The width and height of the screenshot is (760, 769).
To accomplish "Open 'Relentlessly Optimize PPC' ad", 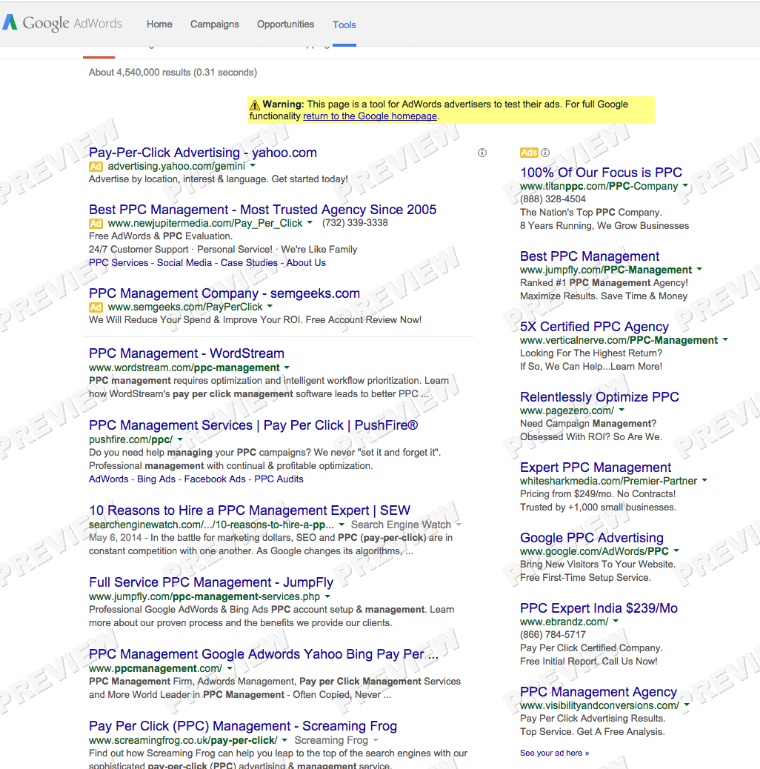I will tap(599, 397).
